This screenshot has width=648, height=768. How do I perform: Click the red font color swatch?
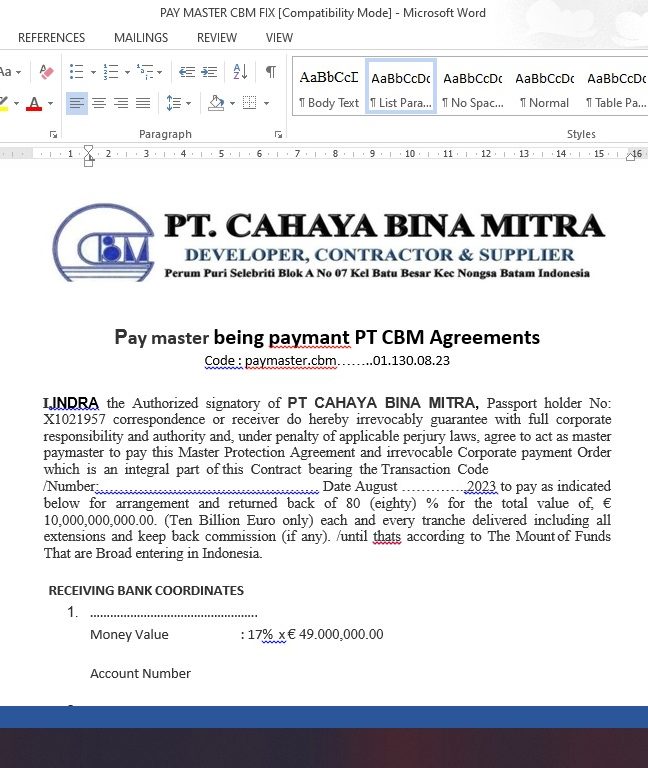tap(35, 103)
